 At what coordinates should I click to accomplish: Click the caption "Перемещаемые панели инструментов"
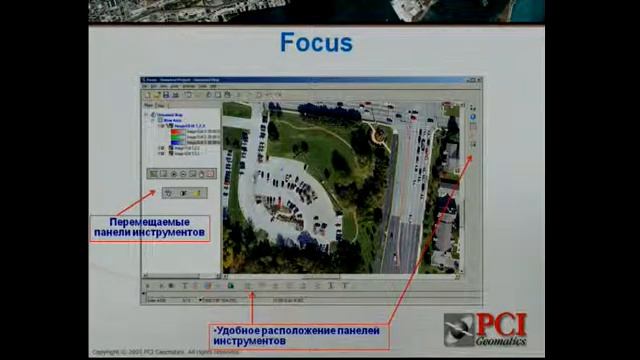tap(149, 227)
